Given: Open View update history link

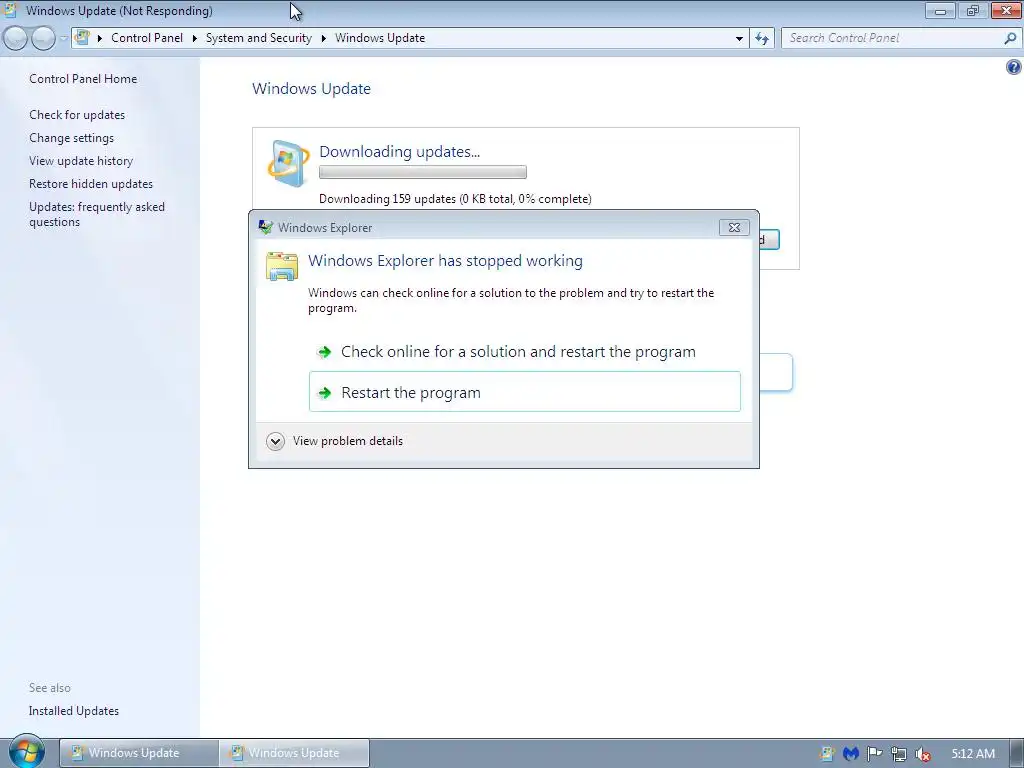Looking at the screenshot, I should coord(81,161).
